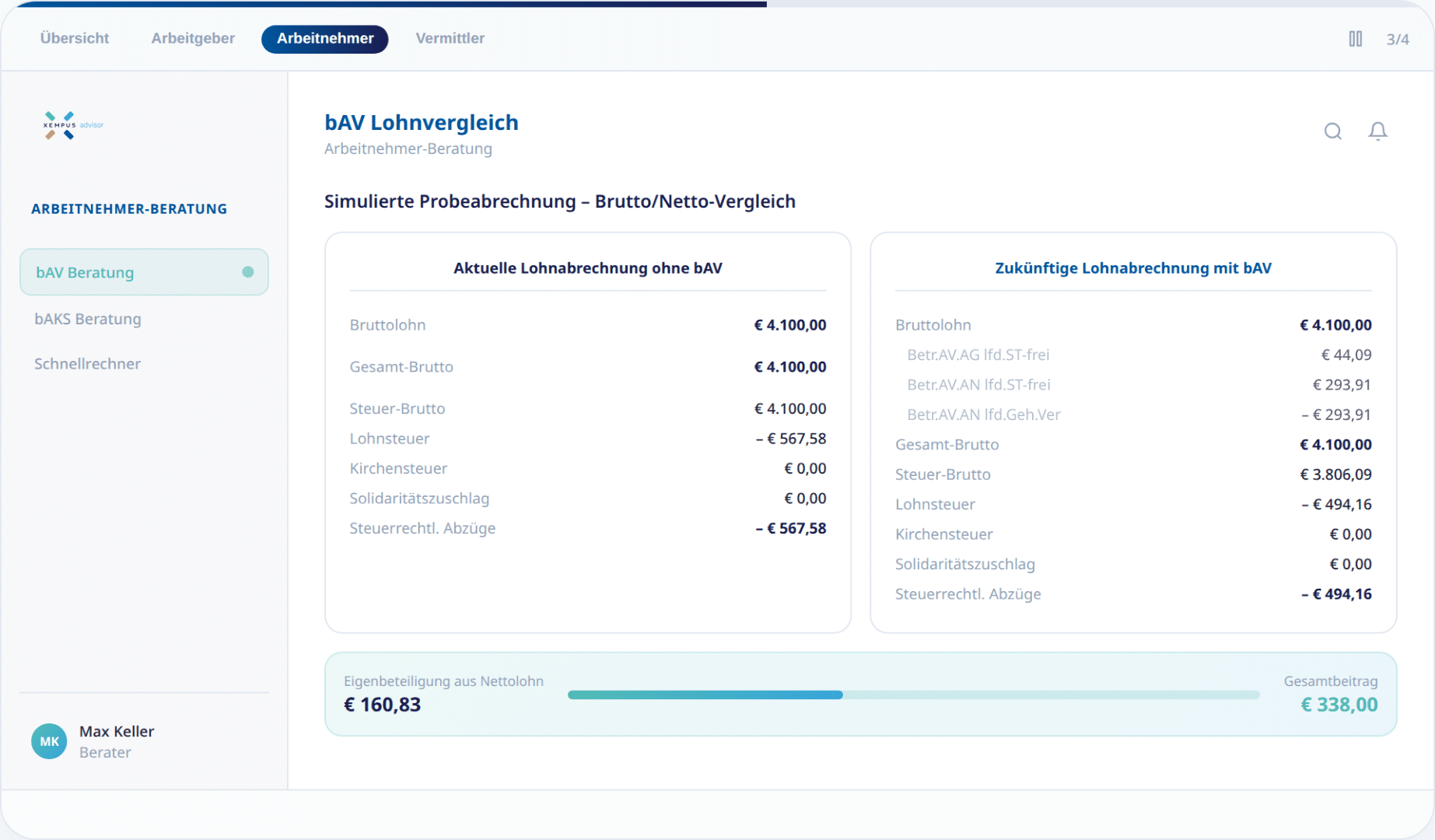Switch to the Übersicht tab

[75, 38]
